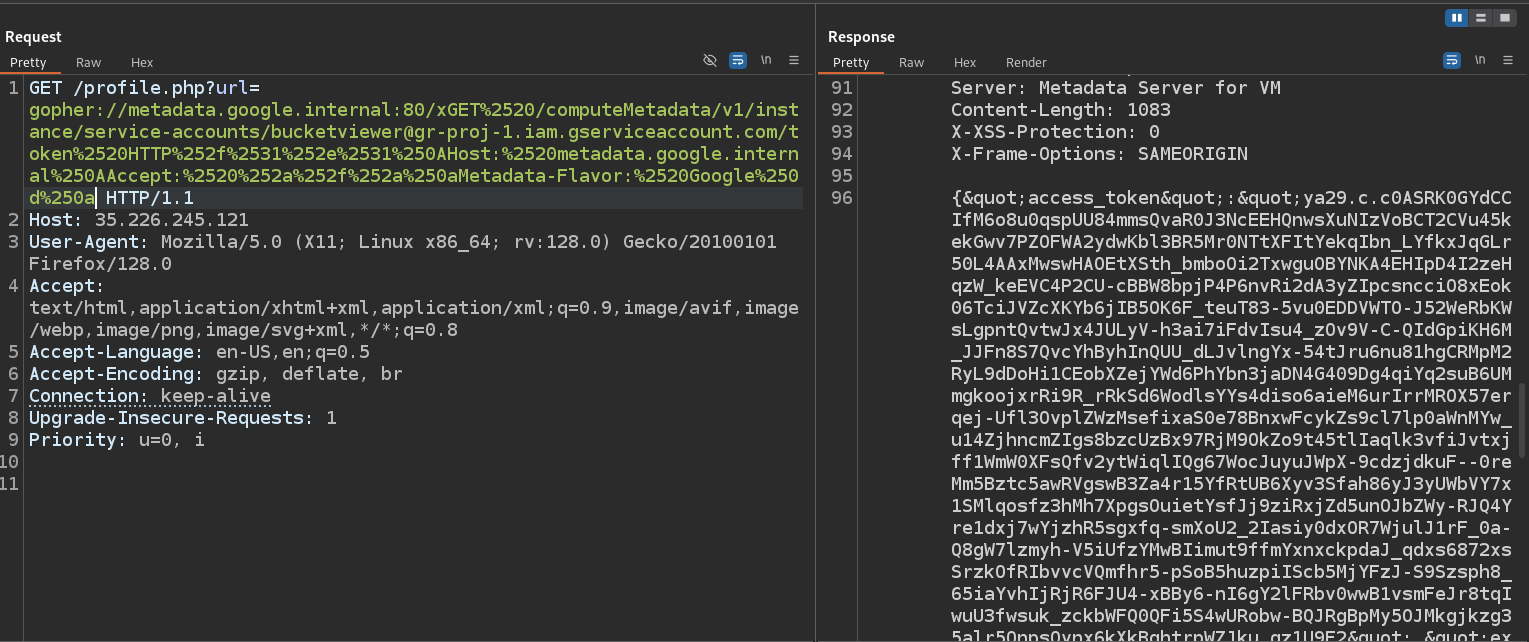Open Response panel hamburger options menu

point(1507,61)
